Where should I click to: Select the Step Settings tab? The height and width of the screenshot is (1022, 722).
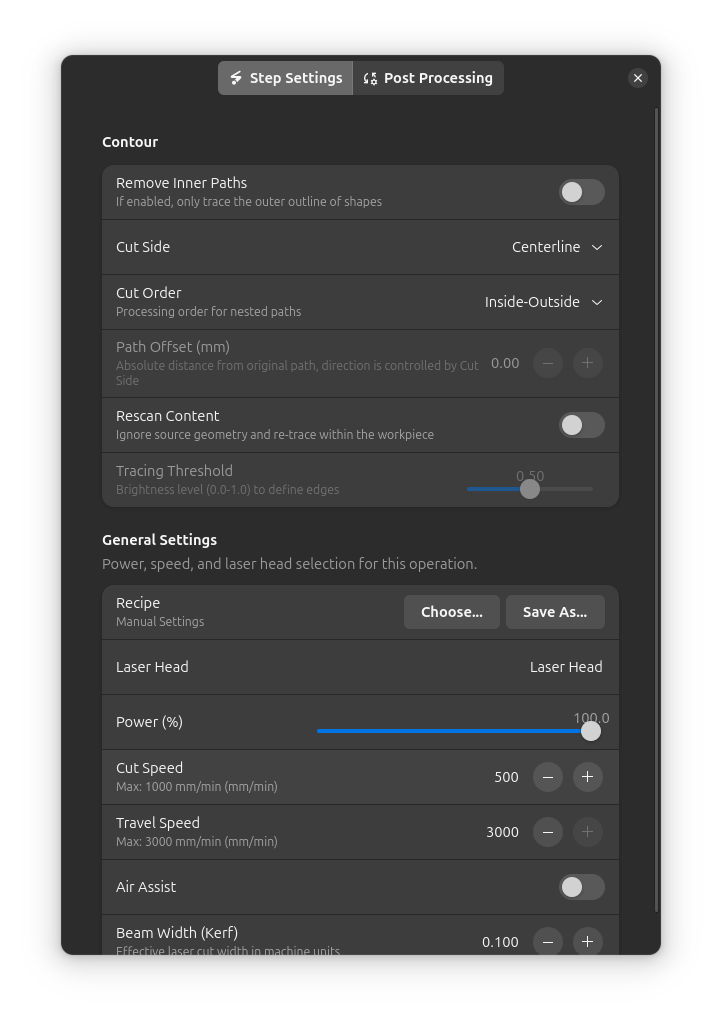coord(285,77)
